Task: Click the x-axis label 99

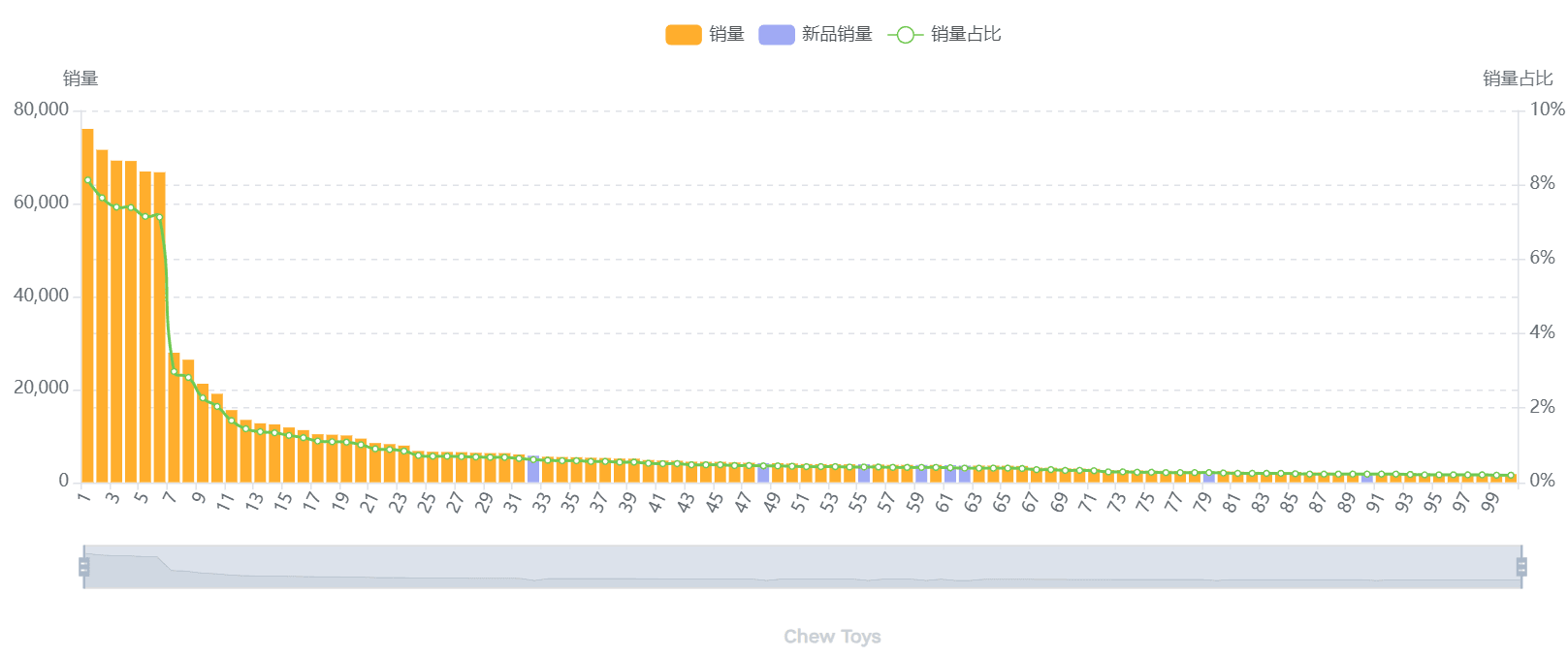Action: 1490,502
